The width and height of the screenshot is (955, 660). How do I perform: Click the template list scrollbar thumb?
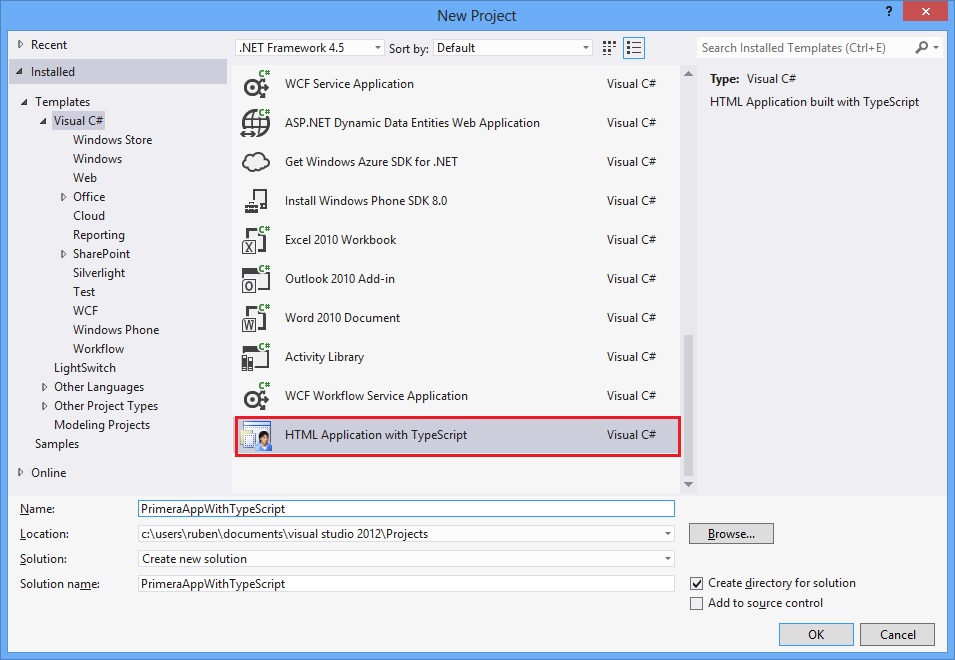688,405
